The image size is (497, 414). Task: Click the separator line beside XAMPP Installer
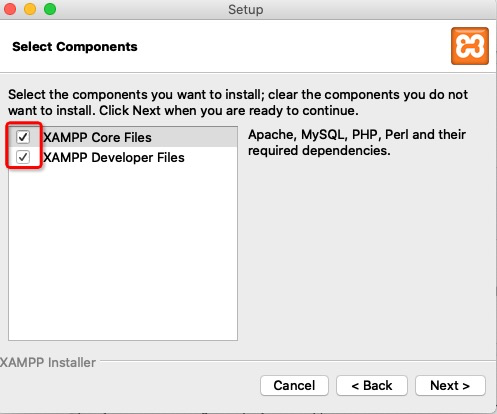coord(298,361)
